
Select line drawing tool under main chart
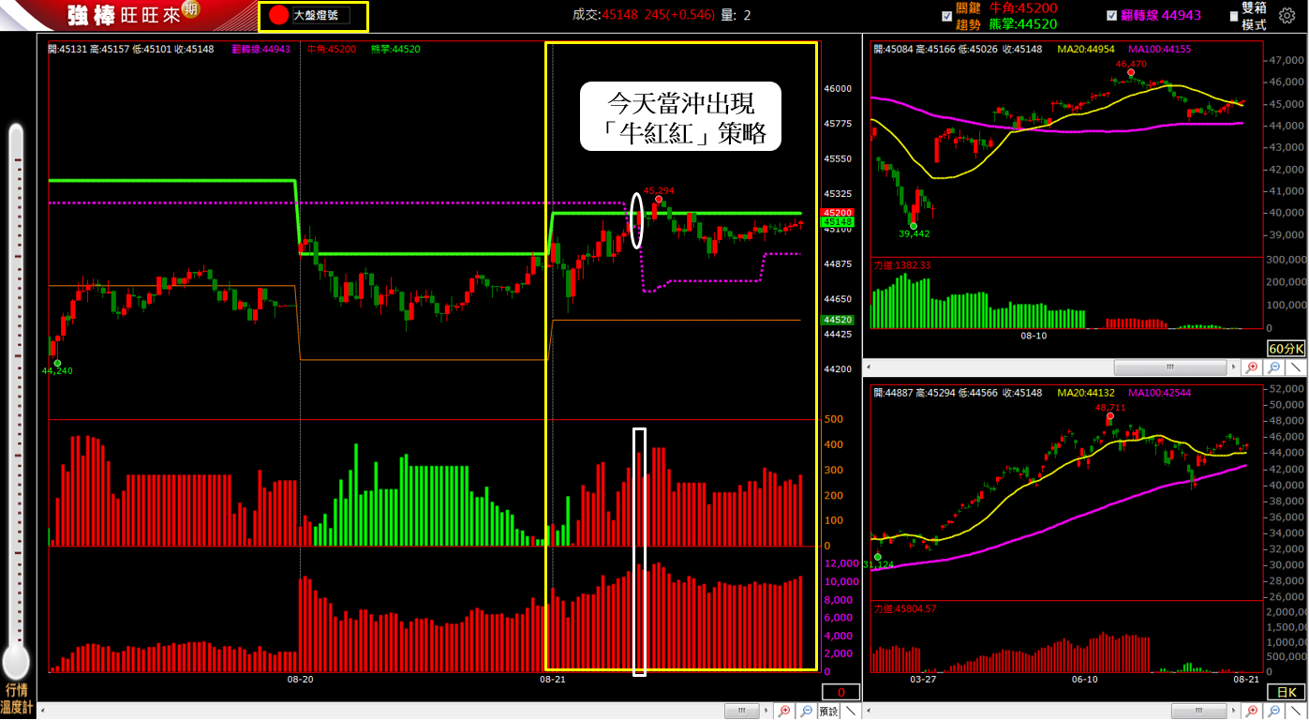tap(850, 711)
